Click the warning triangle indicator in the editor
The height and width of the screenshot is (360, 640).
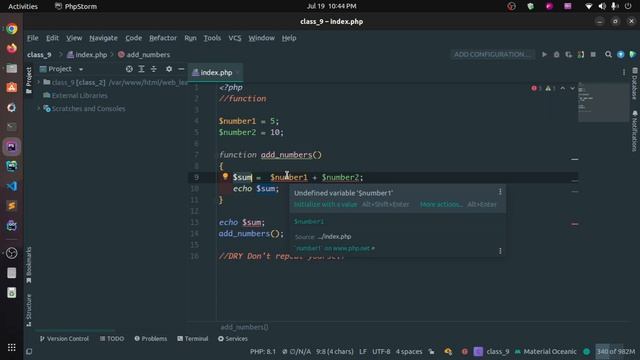click(549, 88)
